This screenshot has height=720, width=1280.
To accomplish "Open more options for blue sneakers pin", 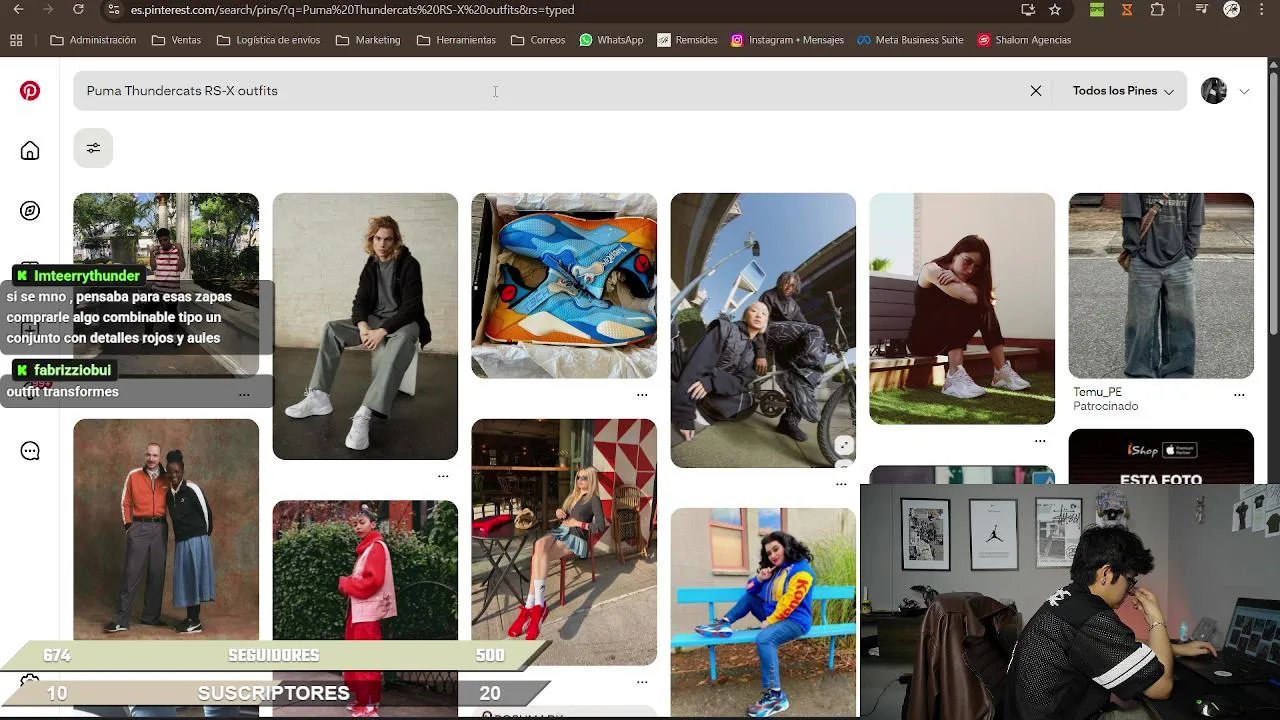I will tap(642, 395).
